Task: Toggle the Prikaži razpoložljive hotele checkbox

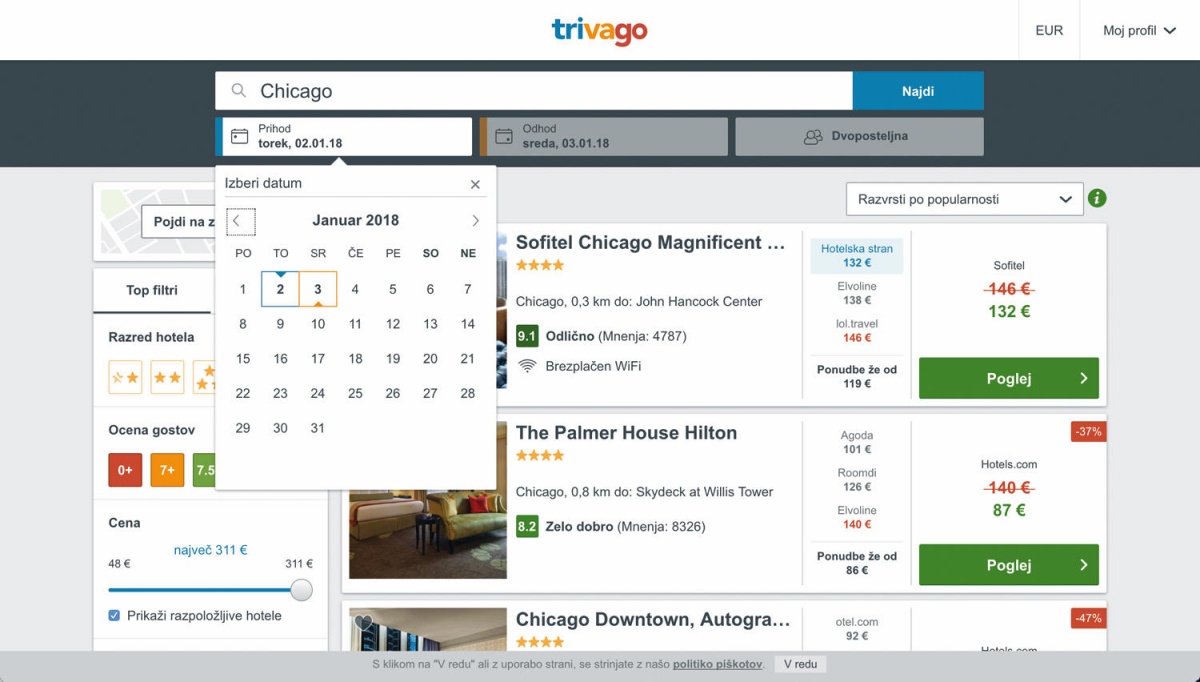Action: pyautogui.click(x=114, y=616)
